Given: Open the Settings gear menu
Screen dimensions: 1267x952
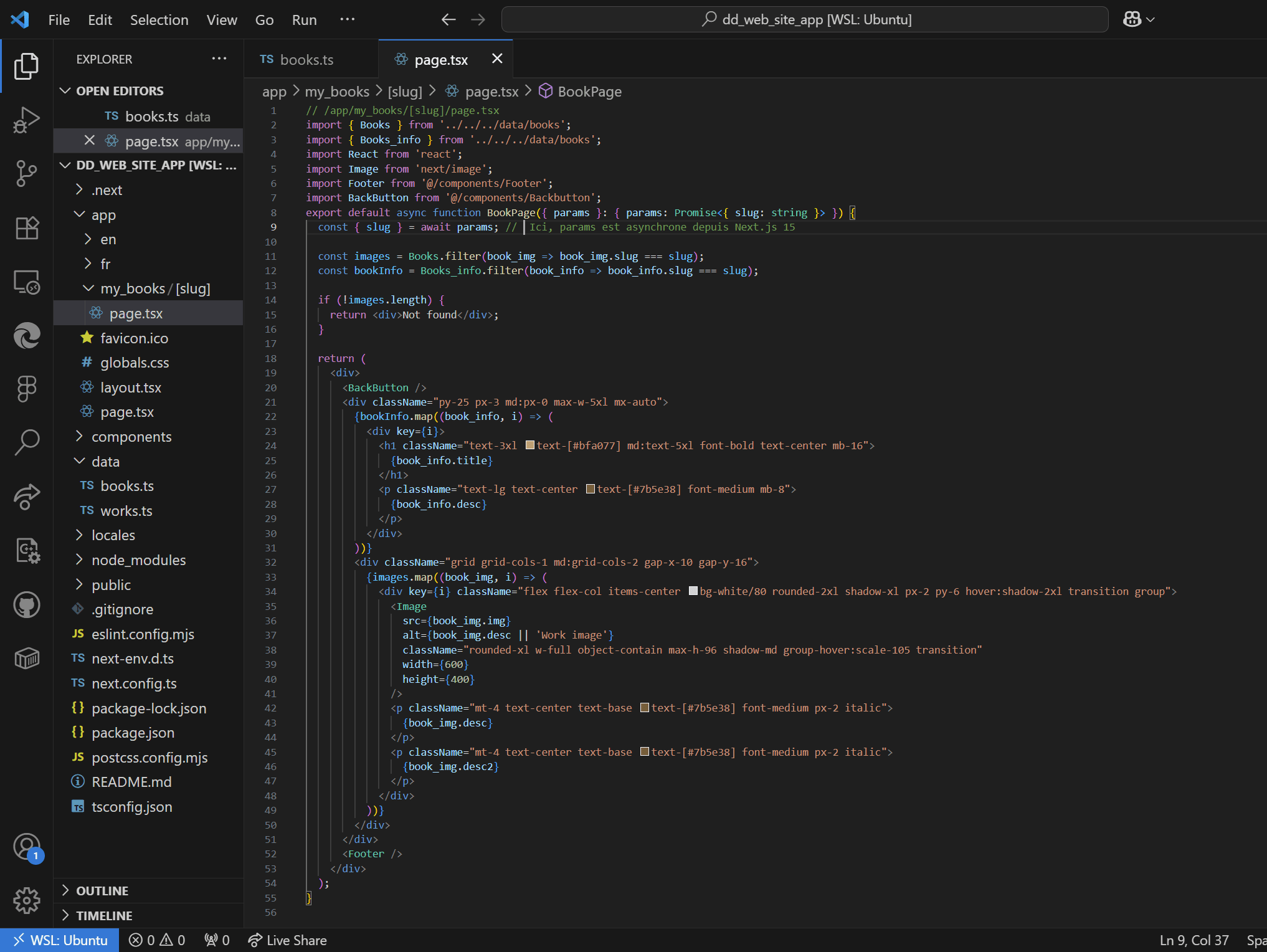Looking at the screenshot, I should coord(26,900).
